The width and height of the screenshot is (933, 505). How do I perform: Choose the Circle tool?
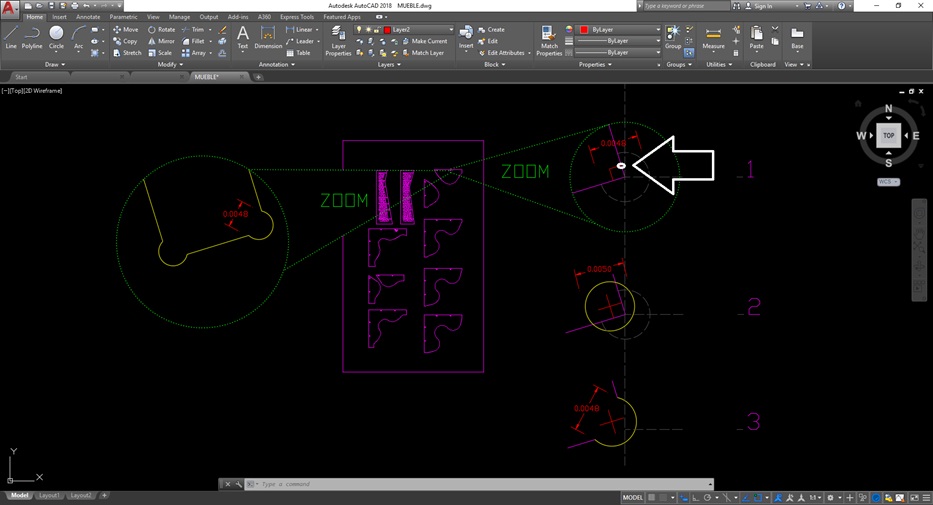tap(56, 37)
